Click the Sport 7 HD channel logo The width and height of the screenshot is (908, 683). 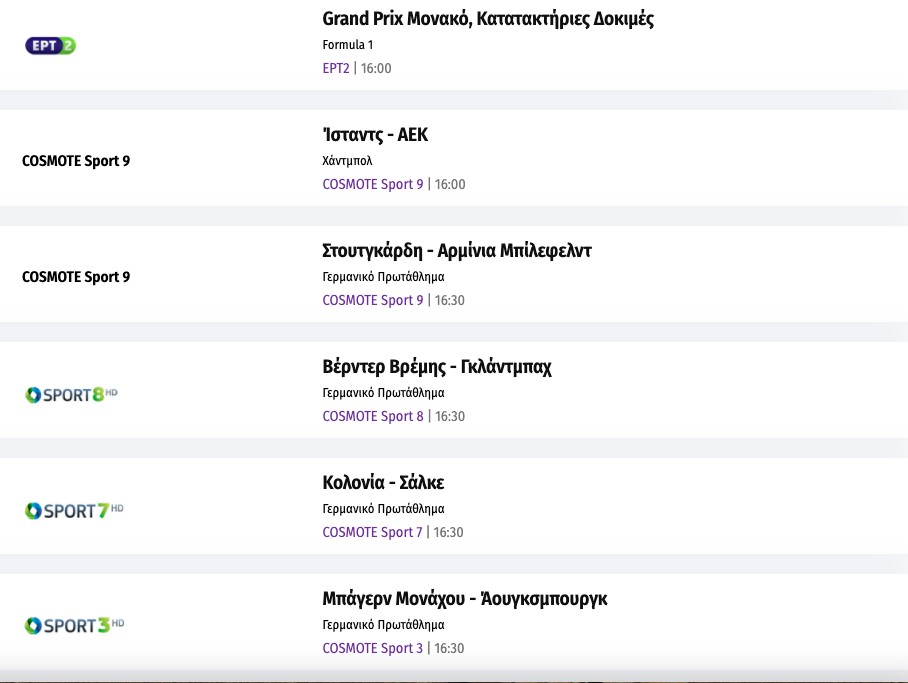[74, 510]
